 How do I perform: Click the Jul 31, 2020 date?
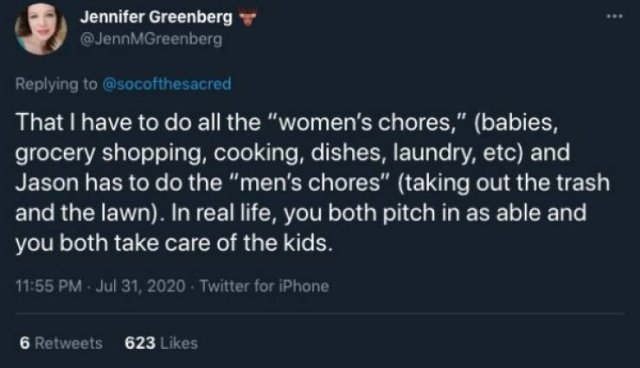[x=140, y=286]
